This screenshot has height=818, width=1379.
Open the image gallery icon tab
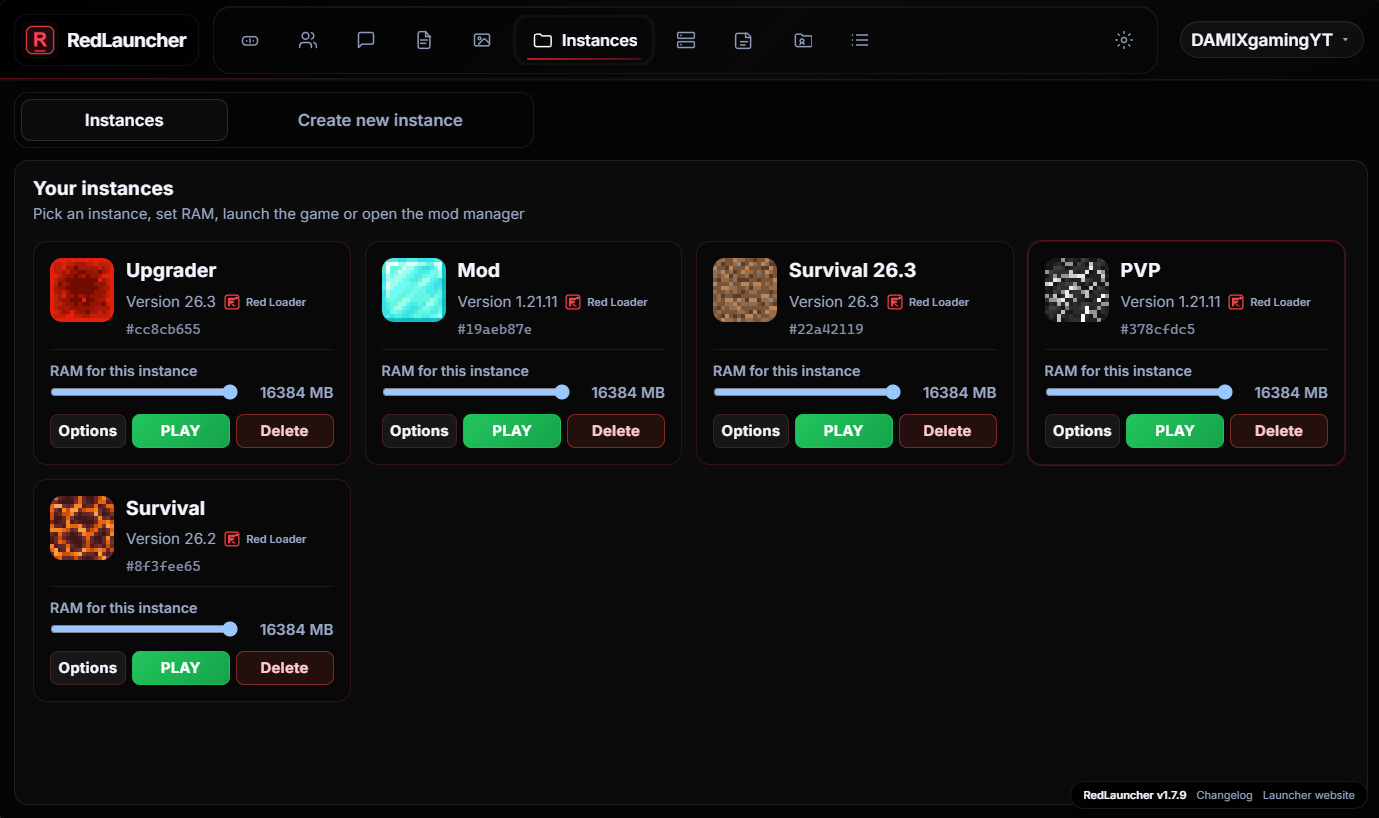(482, 40)
